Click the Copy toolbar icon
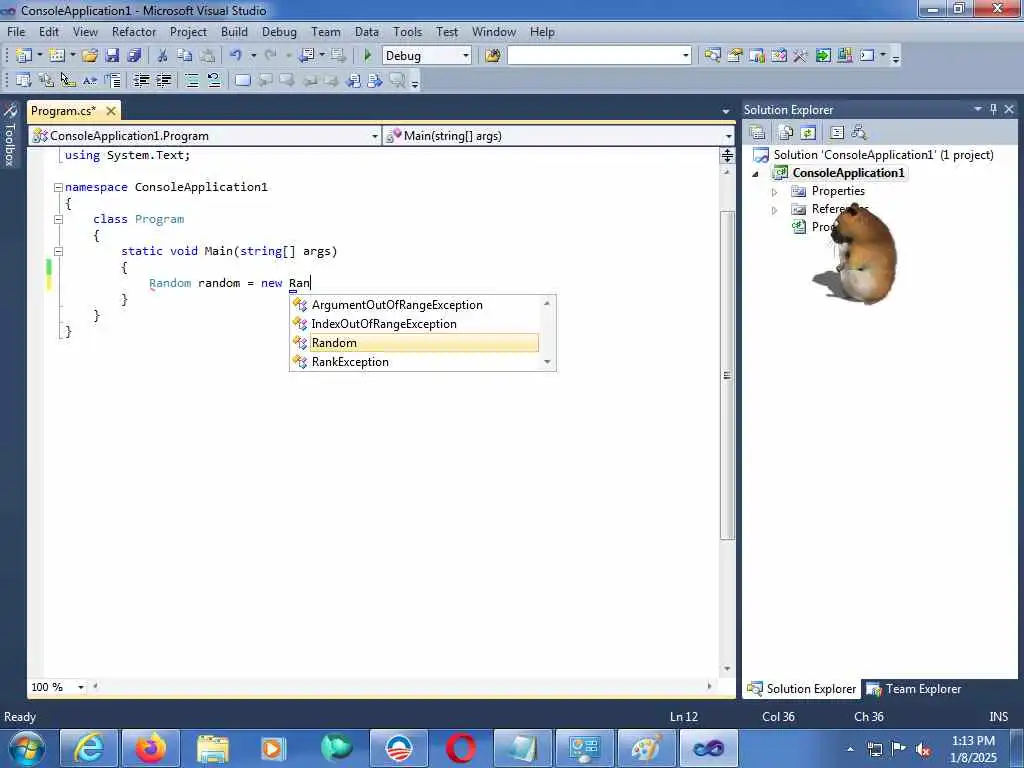Image resolution: width=1024 pixels, height=768 pixels. 185,56
